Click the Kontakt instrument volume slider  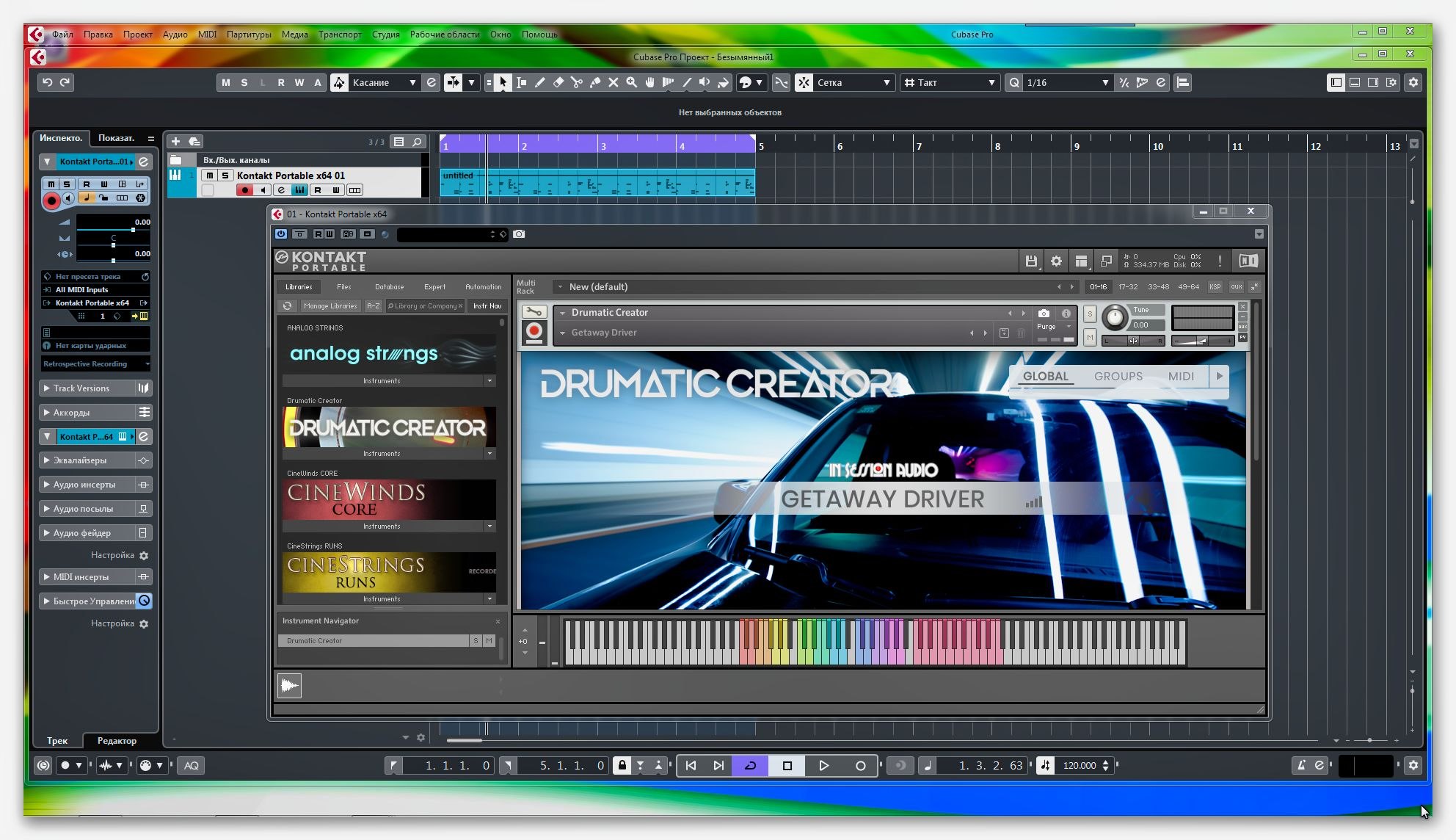coord(1203,341)
